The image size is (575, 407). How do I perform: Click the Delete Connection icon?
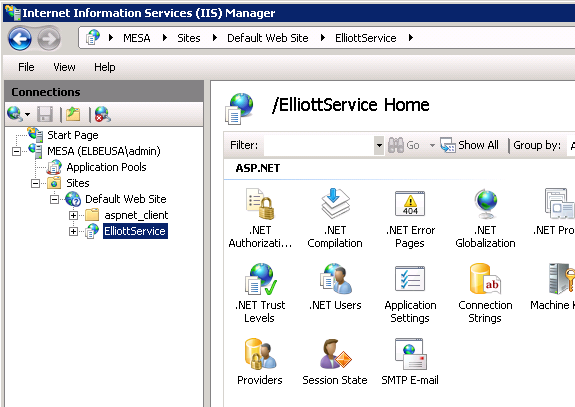(102, 114)
